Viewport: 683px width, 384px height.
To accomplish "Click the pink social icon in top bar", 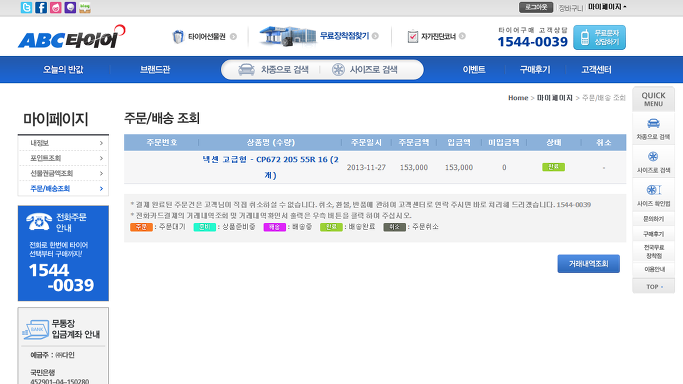I will point(56,7).
